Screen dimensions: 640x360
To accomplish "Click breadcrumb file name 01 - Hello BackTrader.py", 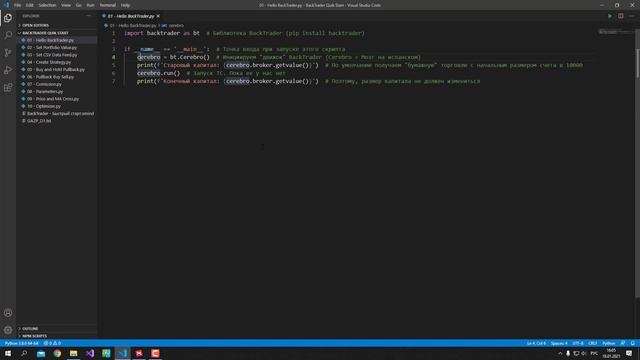I will tap(133, 25).
